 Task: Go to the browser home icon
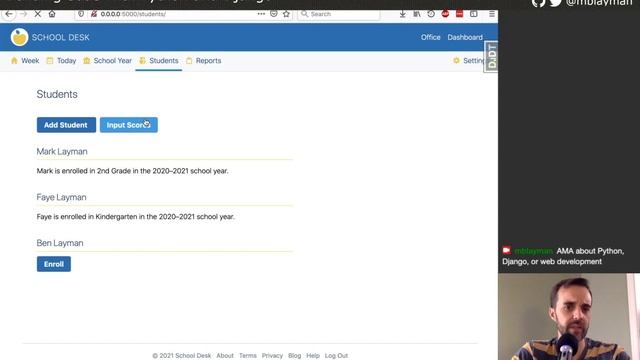[52, 14]
